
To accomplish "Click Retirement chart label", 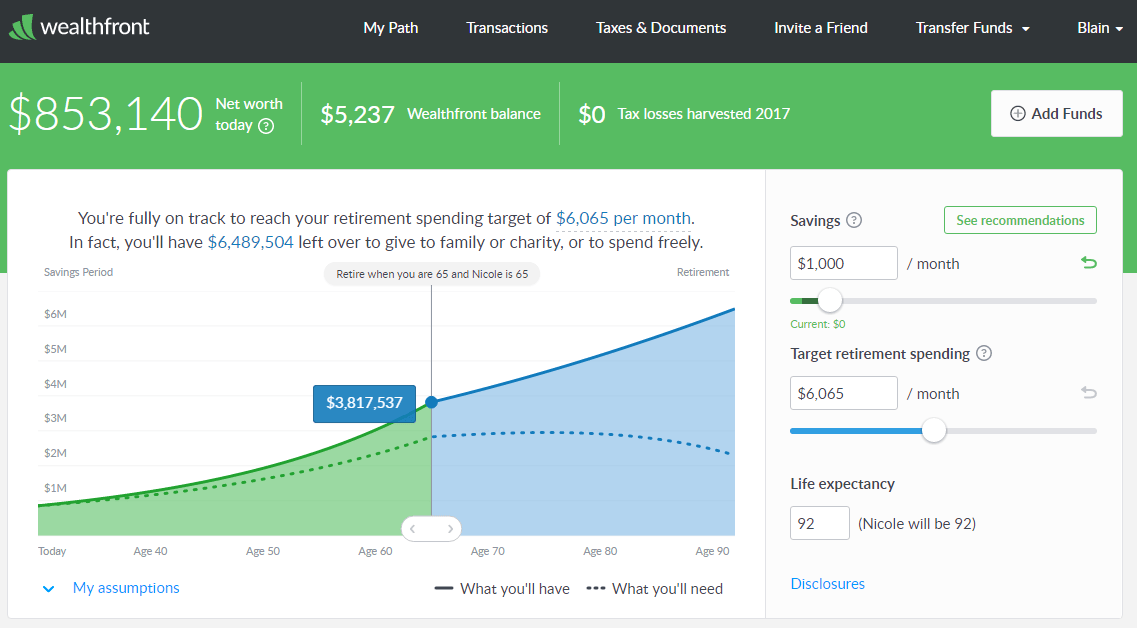I will point(703,272).
